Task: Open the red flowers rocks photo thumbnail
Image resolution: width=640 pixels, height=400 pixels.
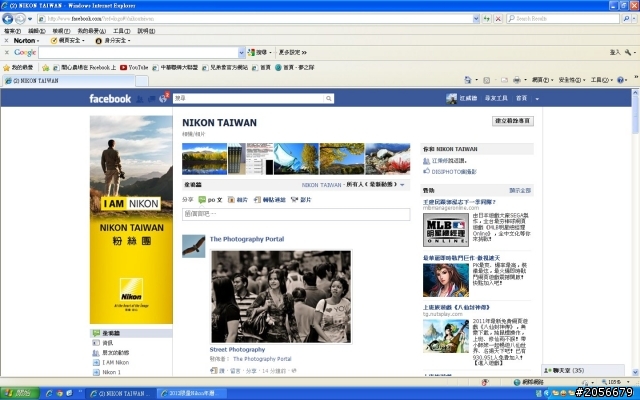Action: (x=387, y=159)
